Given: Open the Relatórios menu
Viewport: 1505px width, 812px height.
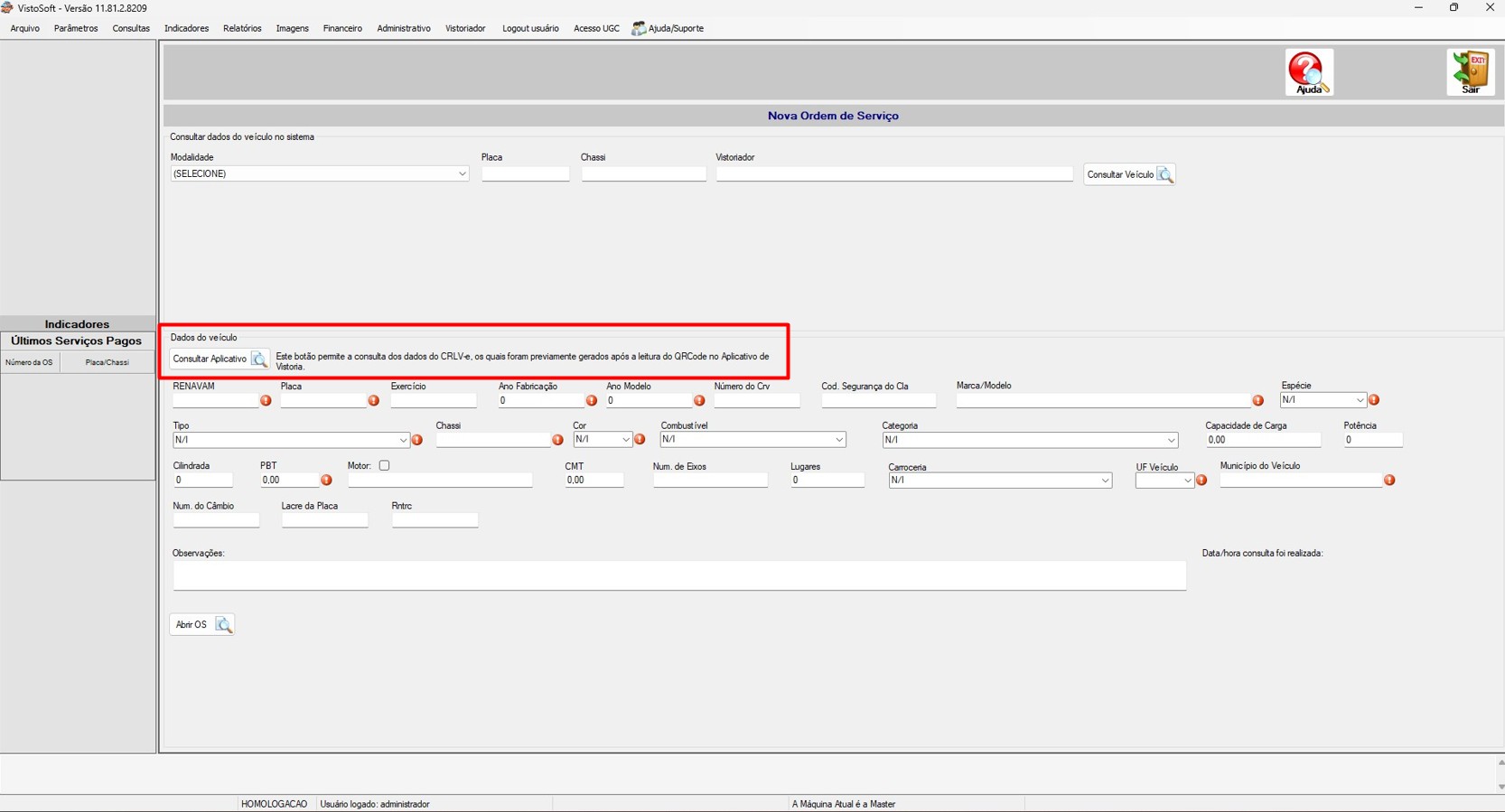Looking at the screenshot, I should pyautogui.click(x=242, y=28).
